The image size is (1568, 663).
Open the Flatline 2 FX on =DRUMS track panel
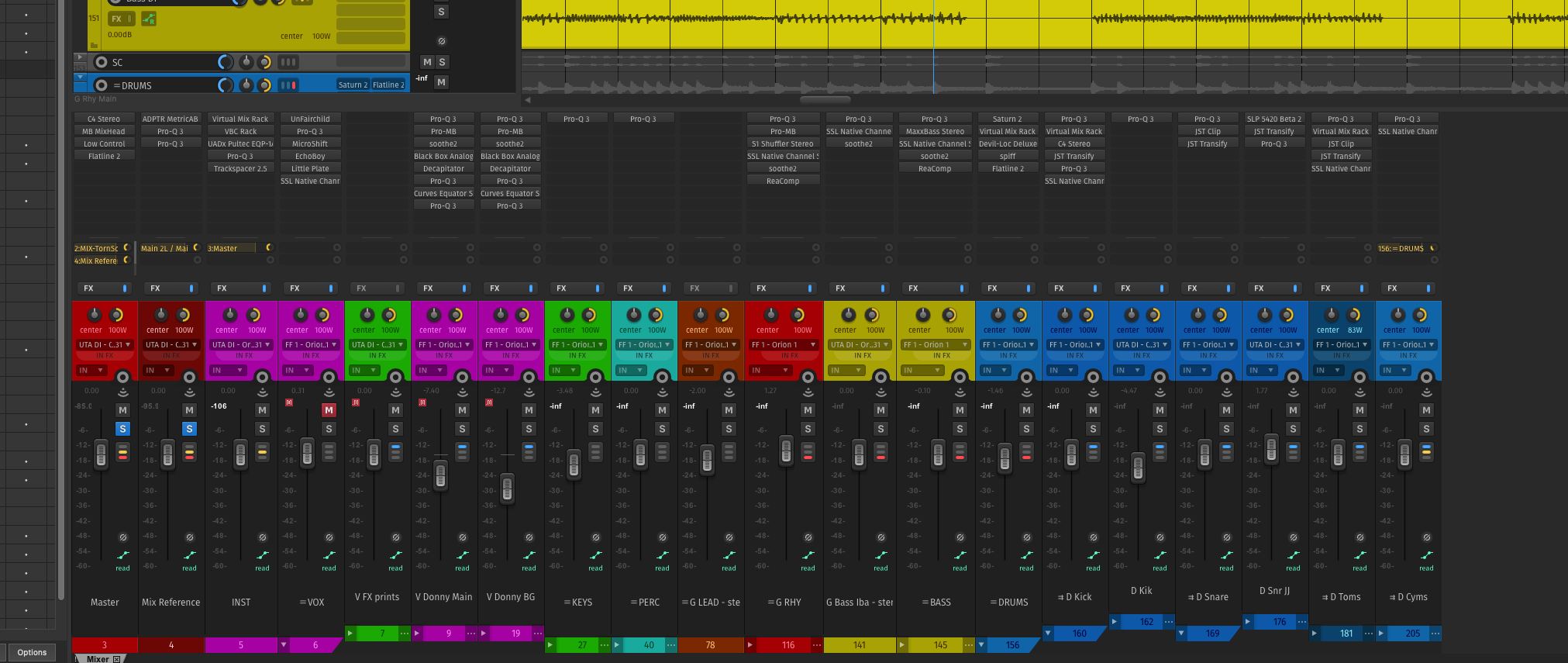tap(388, 85)
